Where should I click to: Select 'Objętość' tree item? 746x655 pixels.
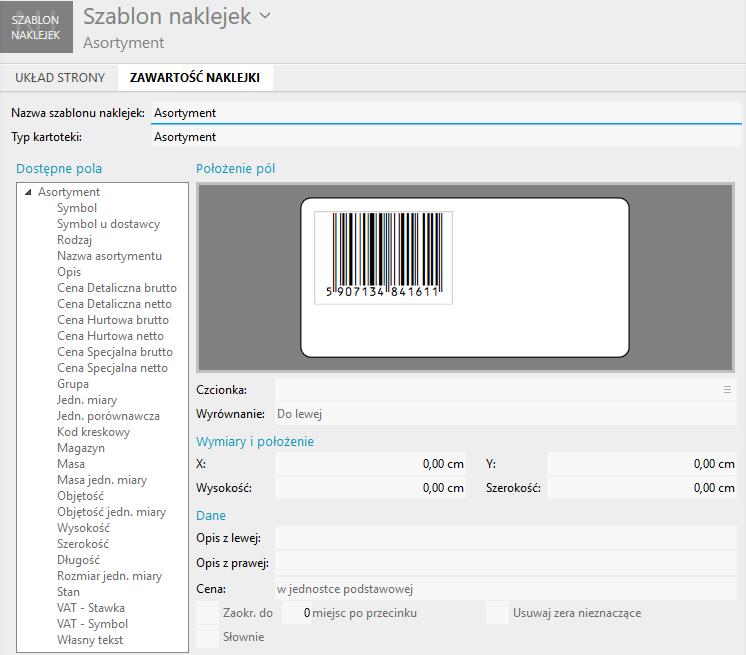80,496
